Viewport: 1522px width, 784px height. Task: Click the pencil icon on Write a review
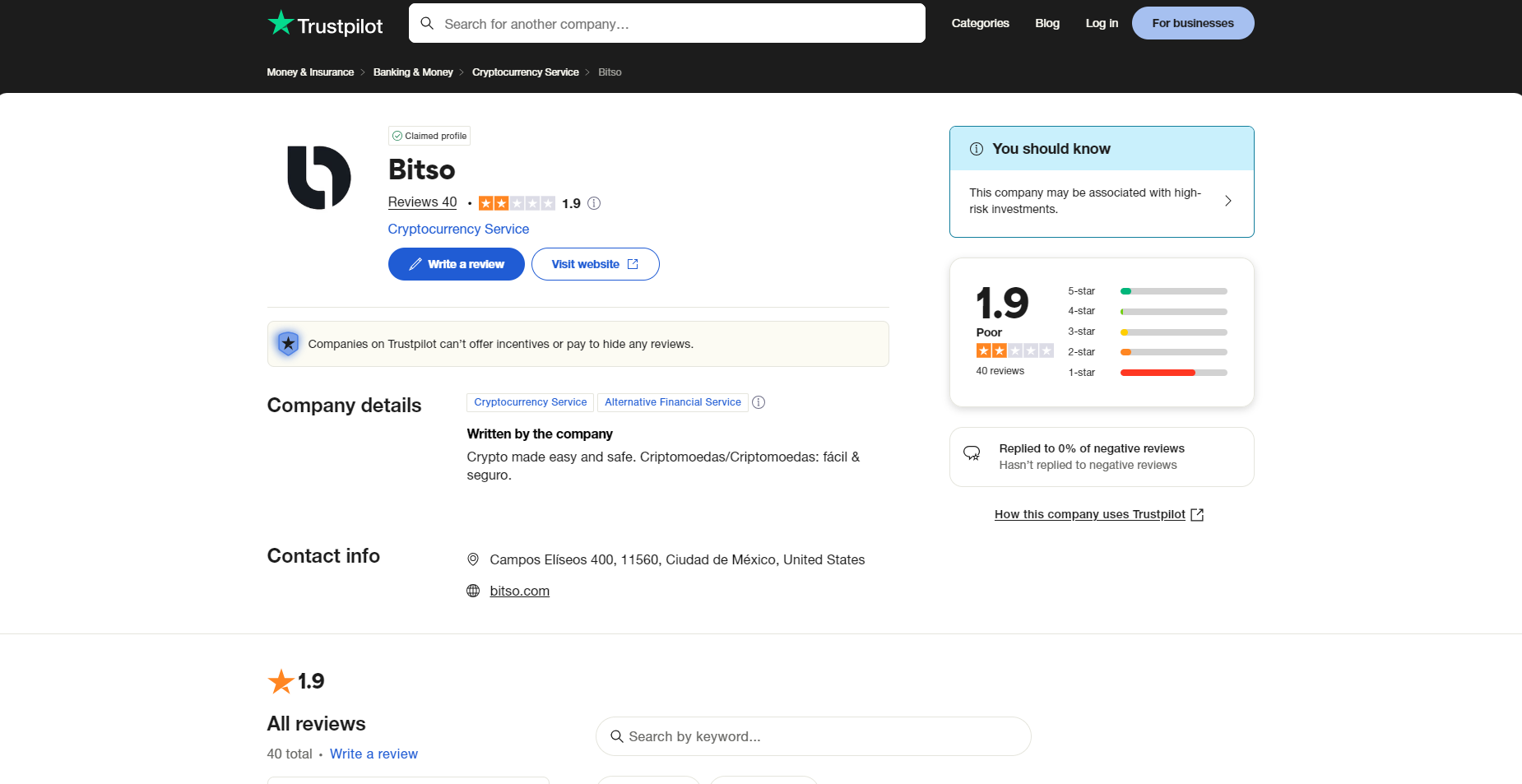click(415, 264)
